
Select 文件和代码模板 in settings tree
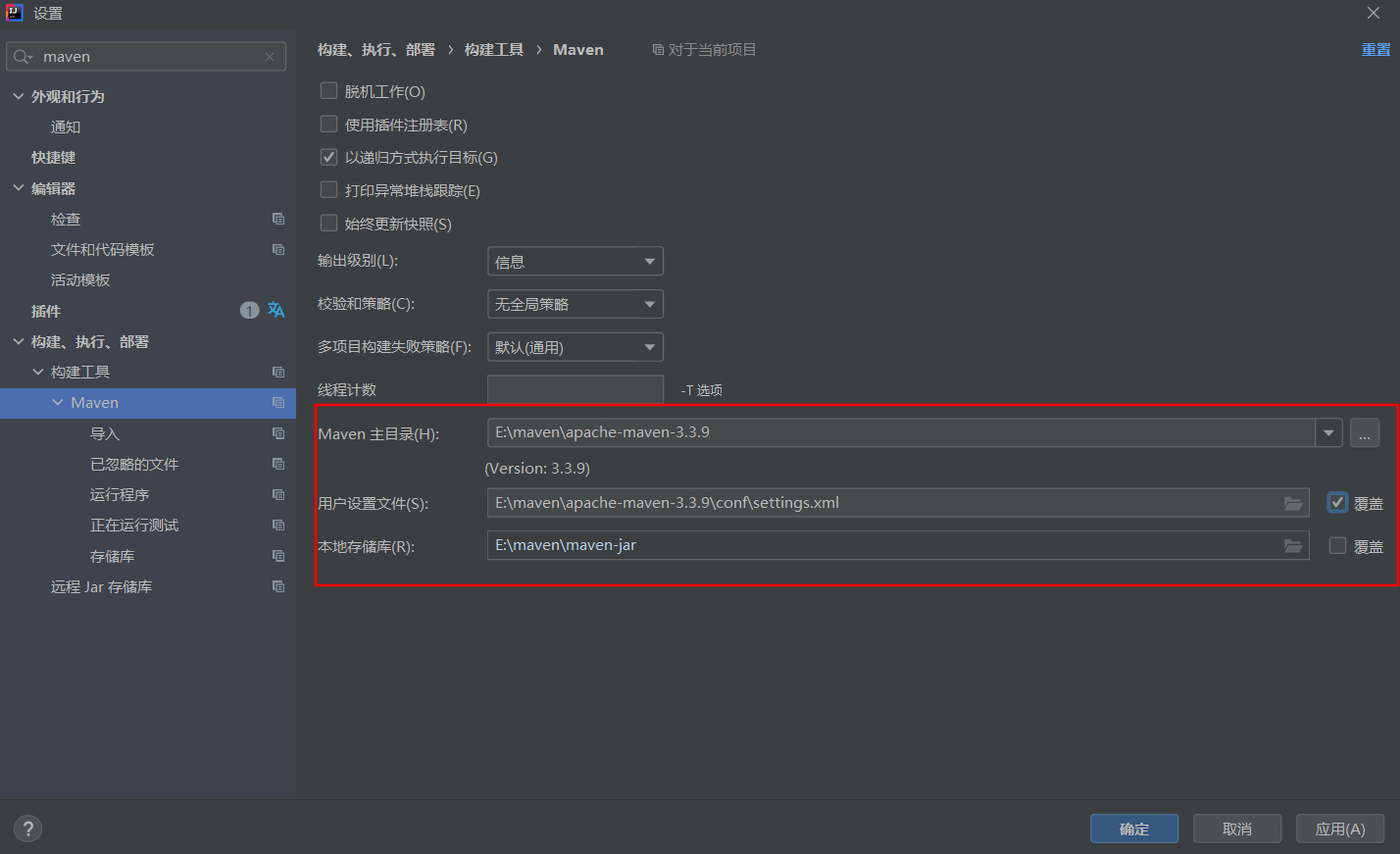[103, 249]
